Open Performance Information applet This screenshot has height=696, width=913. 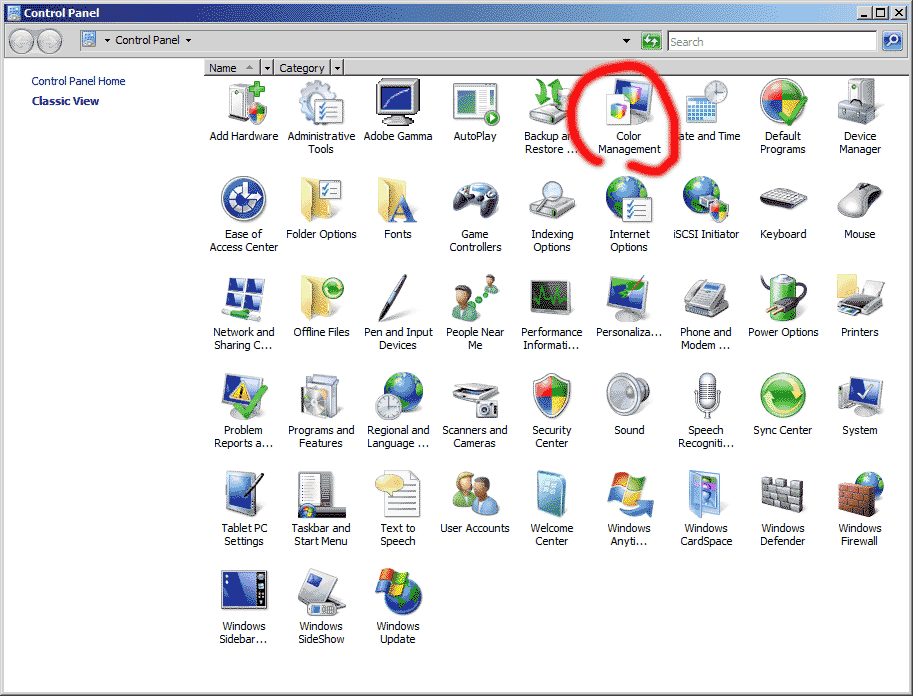[x=552, y=313]
